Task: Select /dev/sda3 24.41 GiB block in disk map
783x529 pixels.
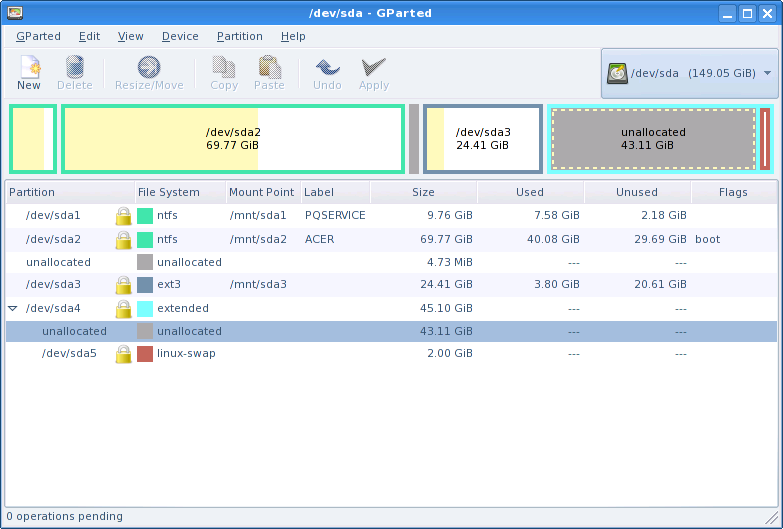Action: (483, 139)
